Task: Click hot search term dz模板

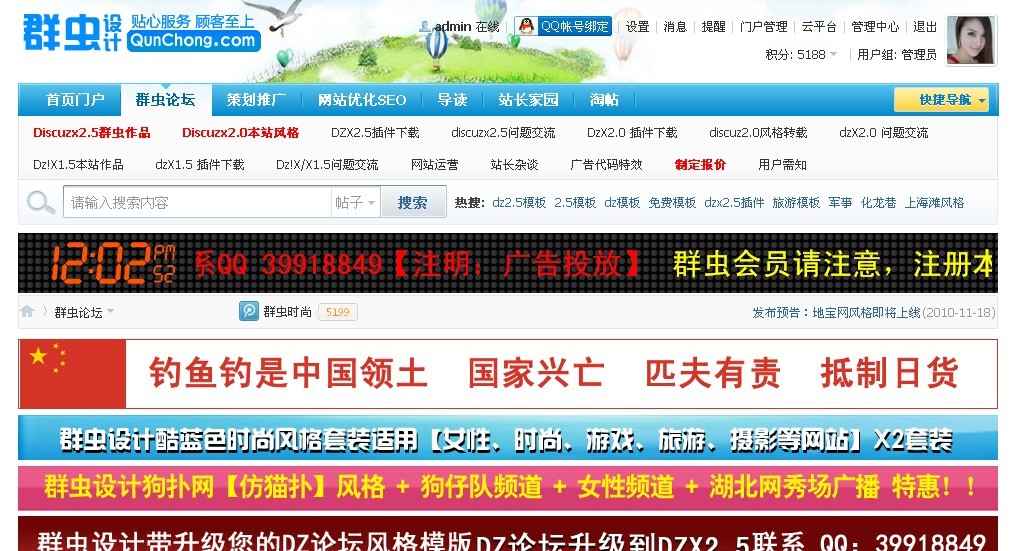Action: tap(622, 202)
